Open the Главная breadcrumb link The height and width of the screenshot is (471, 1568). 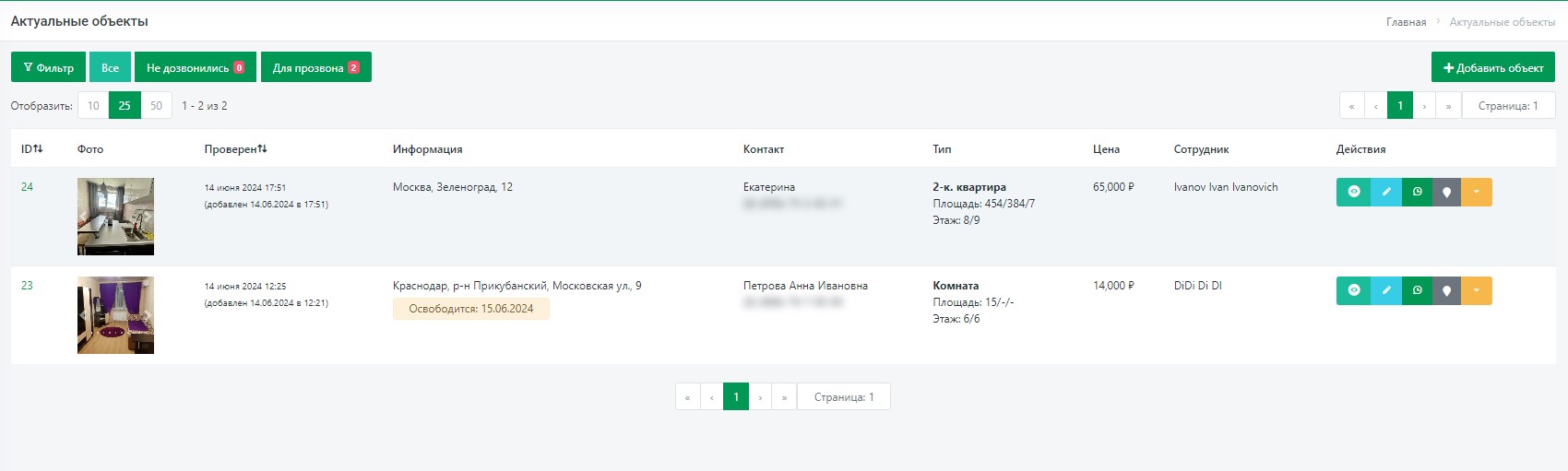click(1406, 21)
